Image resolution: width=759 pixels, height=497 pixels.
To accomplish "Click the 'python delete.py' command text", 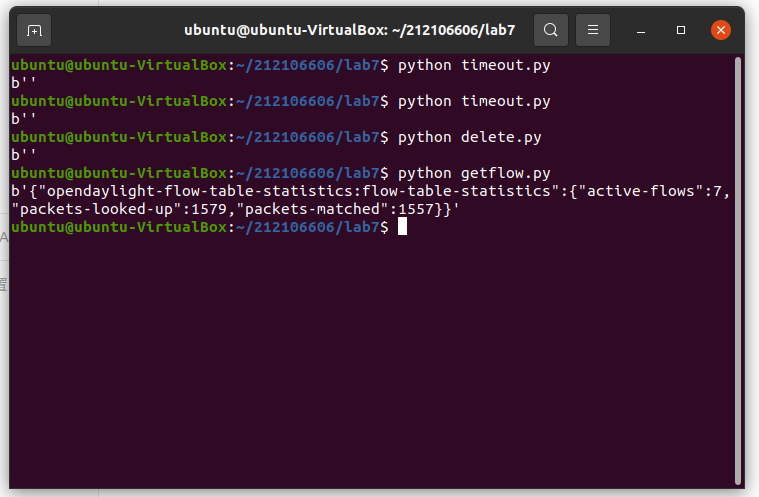I will pyautogui.click(x=470, y=137).
